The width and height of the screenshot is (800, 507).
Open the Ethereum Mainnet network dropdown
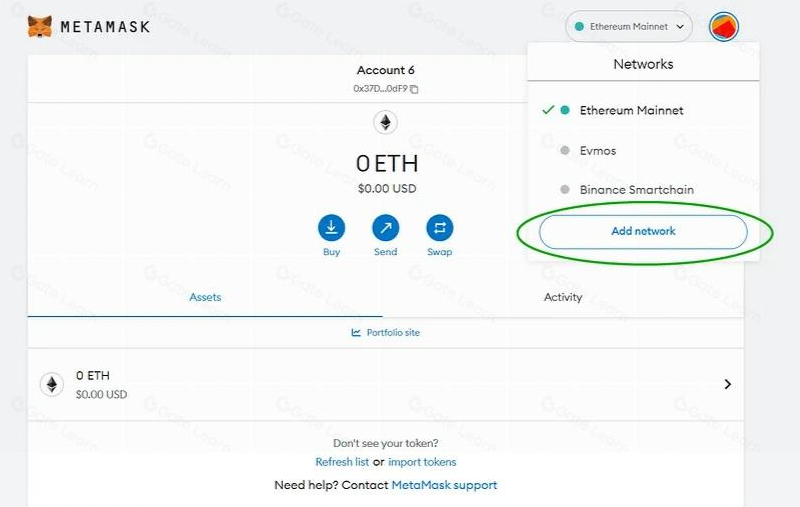pos(629,27)
